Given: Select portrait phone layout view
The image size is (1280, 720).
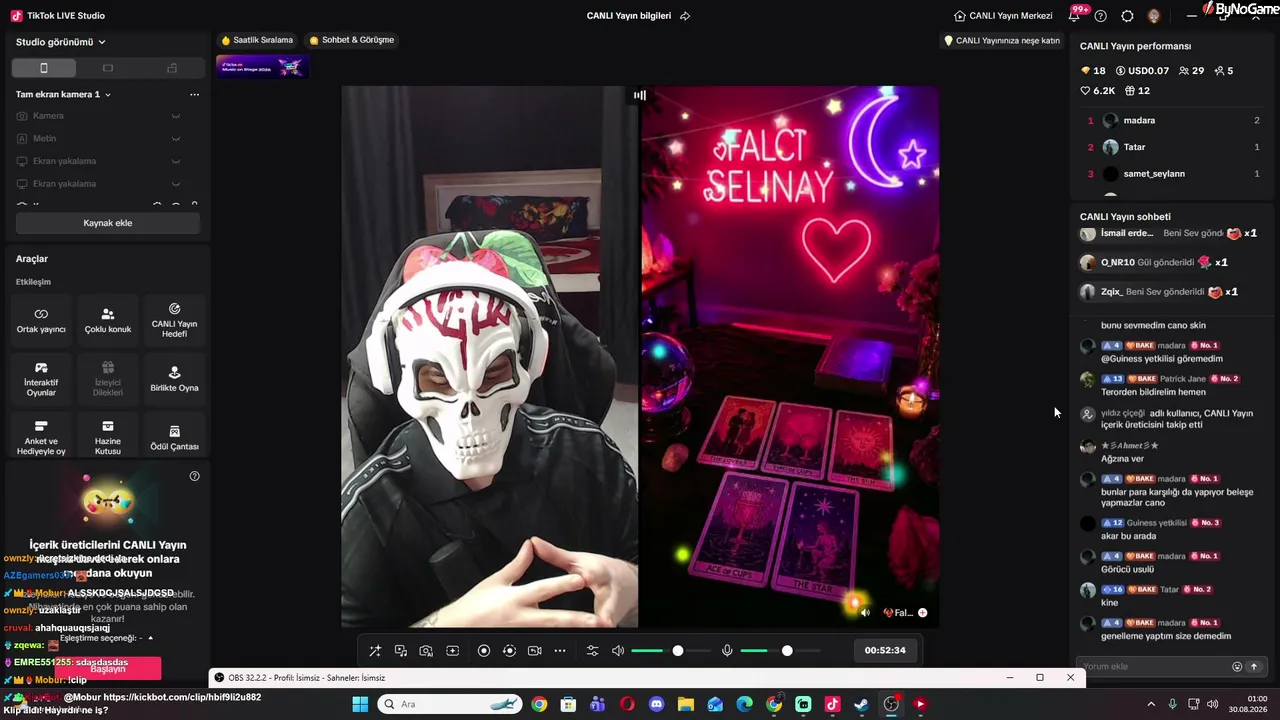Looking at the screenshot, I should click(x=44, y=68).
